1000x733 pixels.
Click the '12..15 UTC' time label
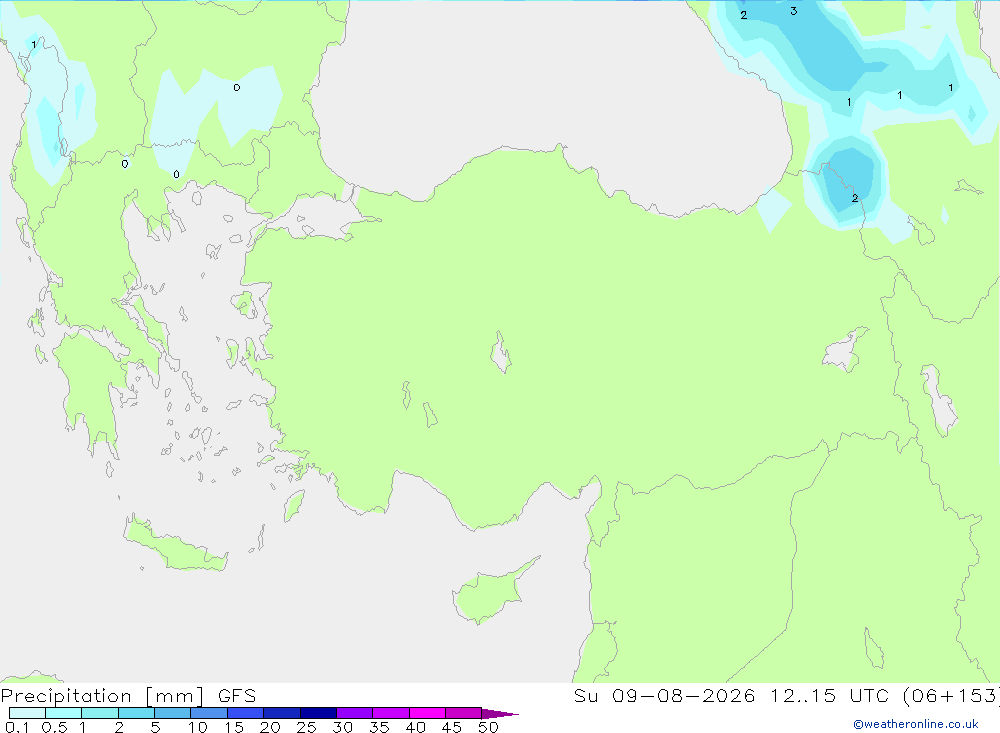pyautogui.click(x=830, y=696)
